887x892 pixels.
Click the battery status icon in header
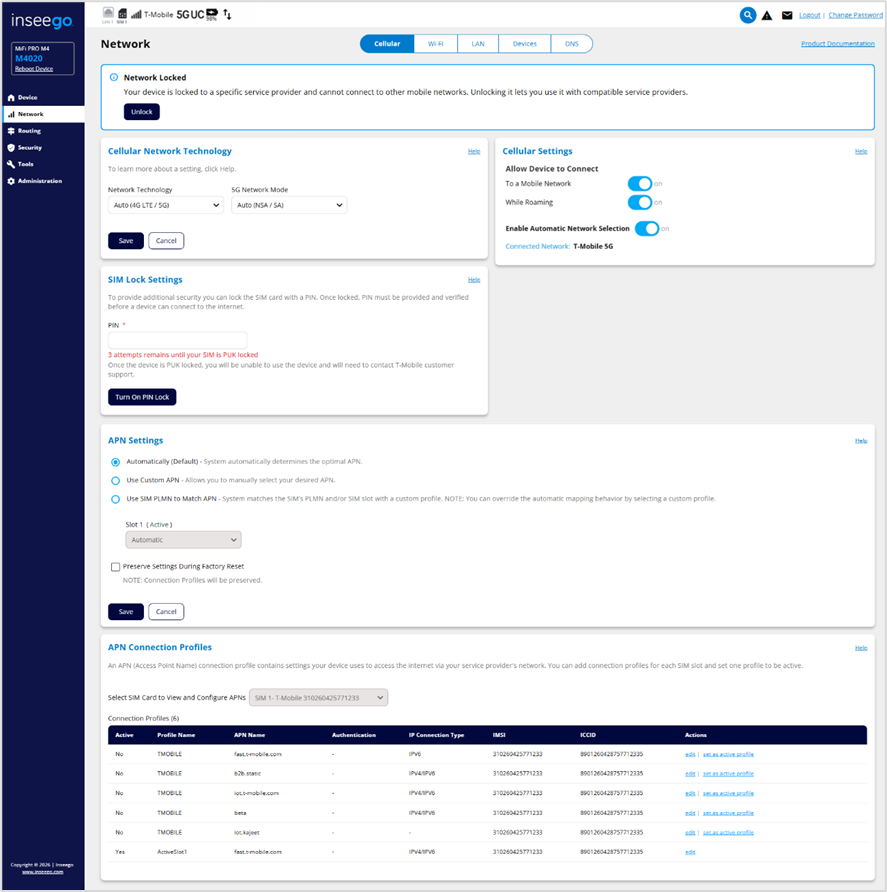point(211,14)
